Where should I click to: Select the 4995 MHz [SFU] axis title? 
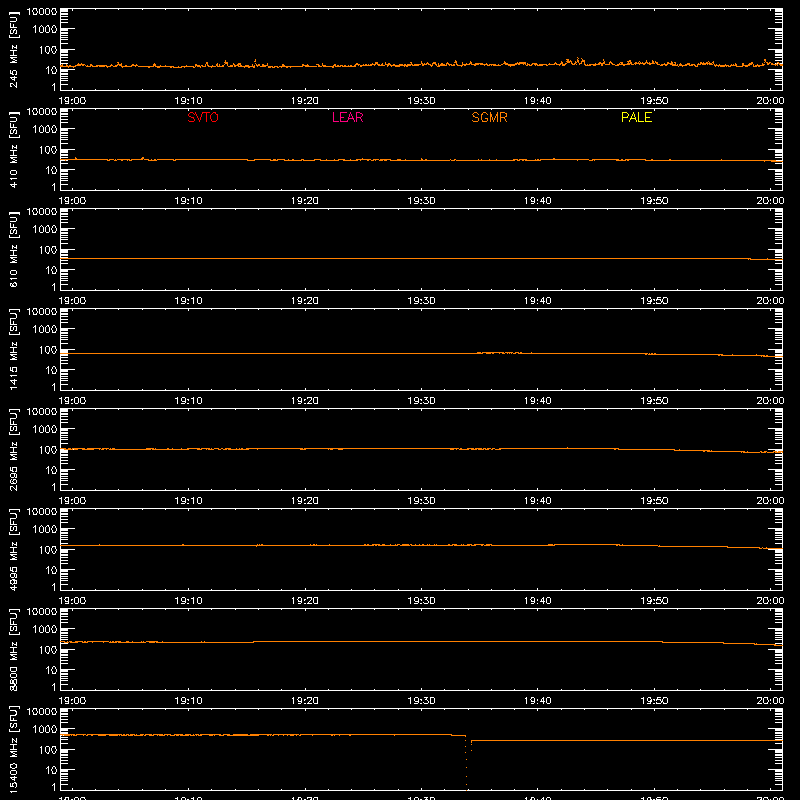coord(13,550)
